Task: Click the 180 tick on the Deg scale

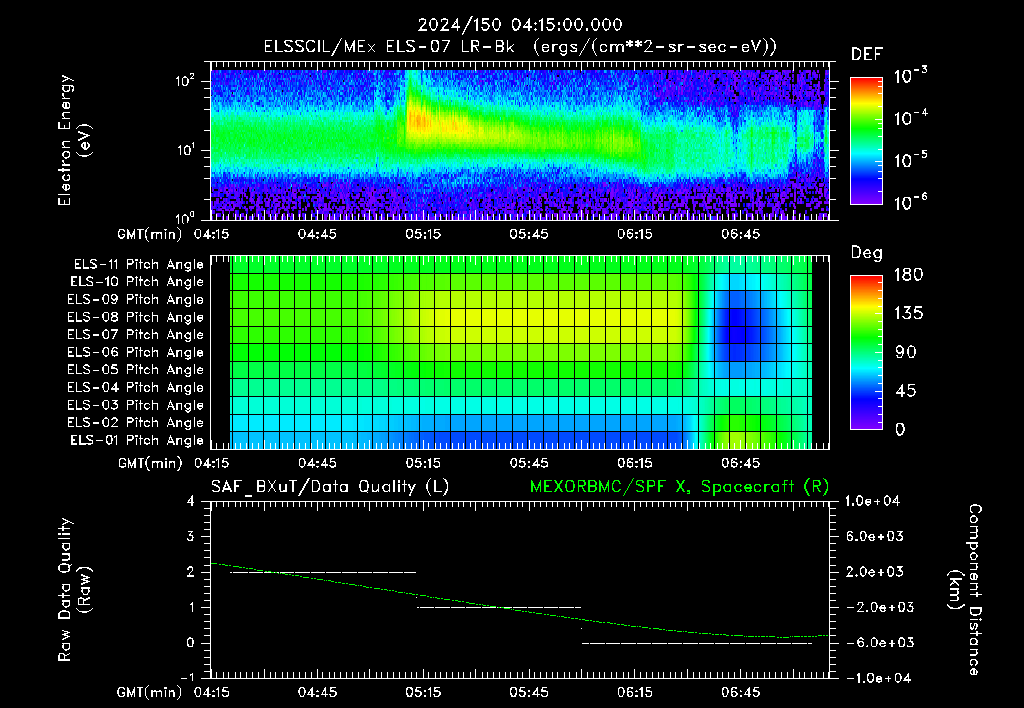Action: (x=908, y=275)
